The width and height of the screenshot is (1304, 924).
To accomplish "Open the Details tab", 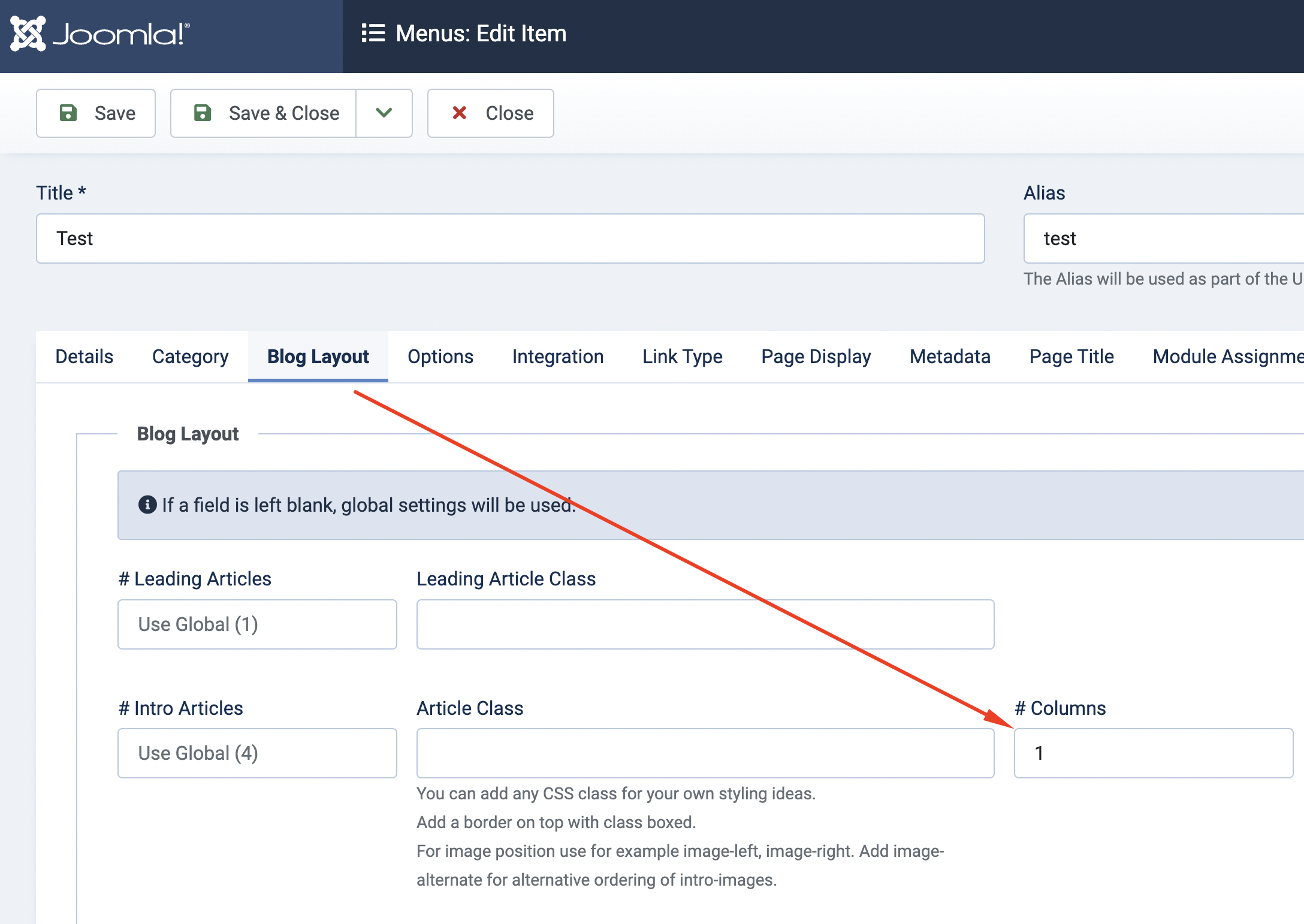I will (84, 357).
